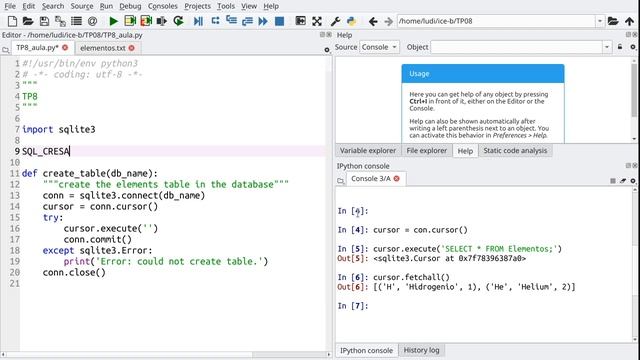
Task: Open the editor pane options gear
Action: (327, 50)
